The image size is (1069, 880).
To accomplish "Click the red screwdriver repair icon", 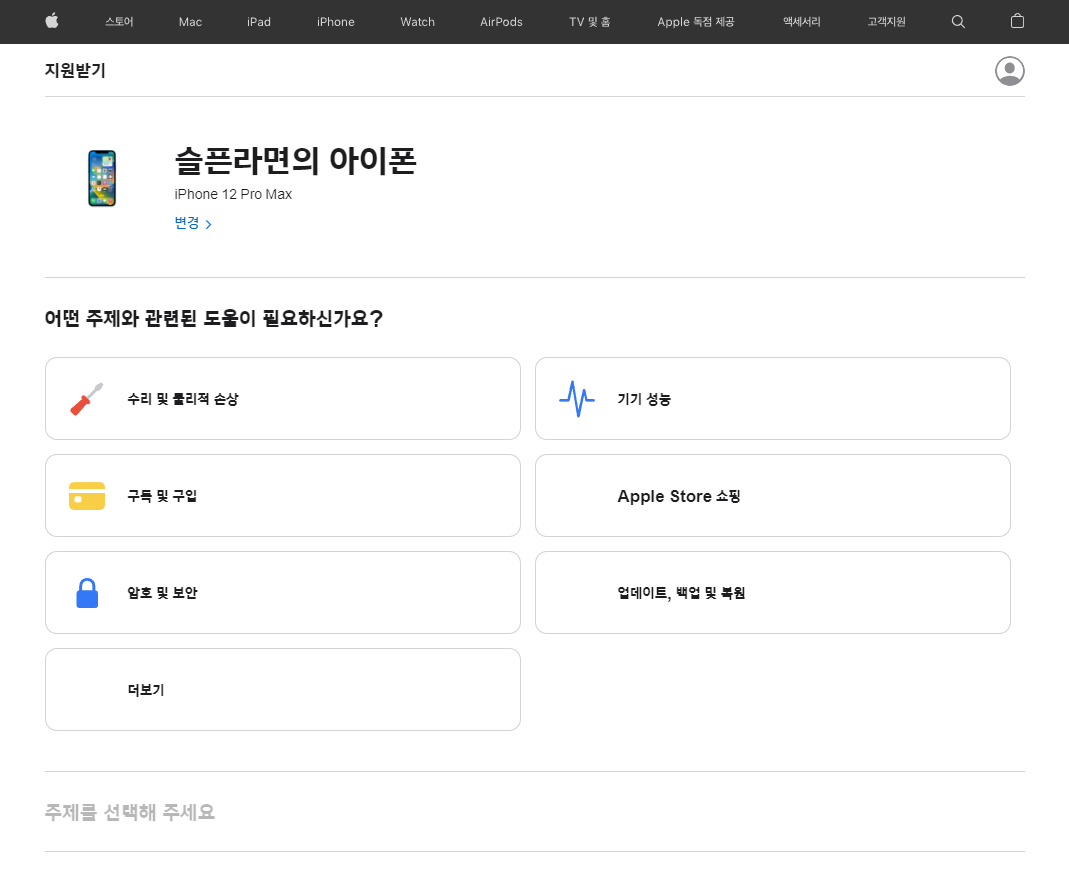I will (87, 399).
